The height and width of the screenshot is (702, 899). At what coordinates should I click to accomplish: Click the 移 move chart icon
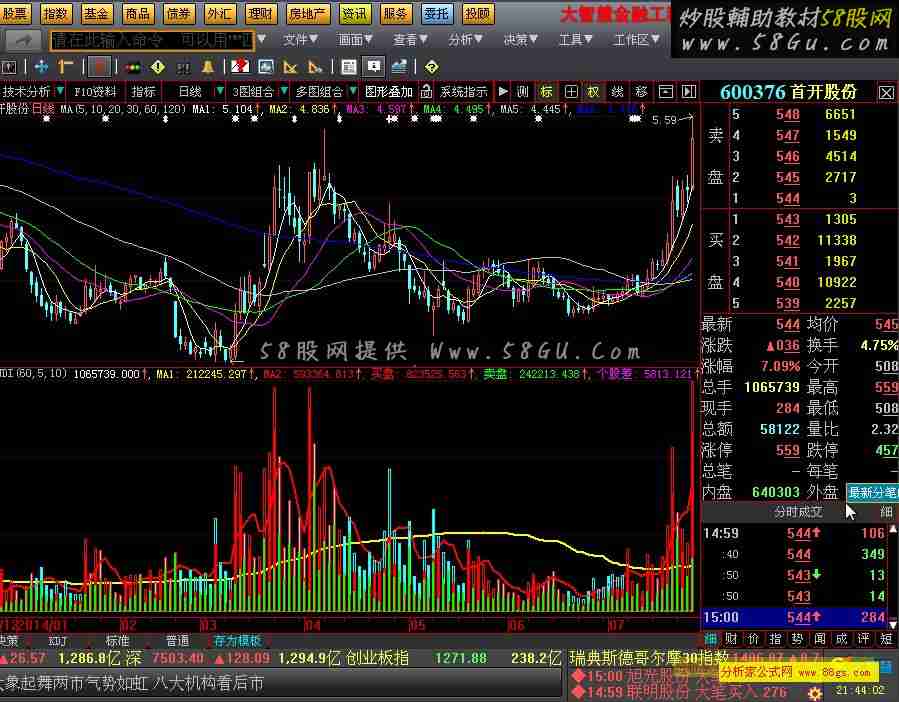[641, 91]
